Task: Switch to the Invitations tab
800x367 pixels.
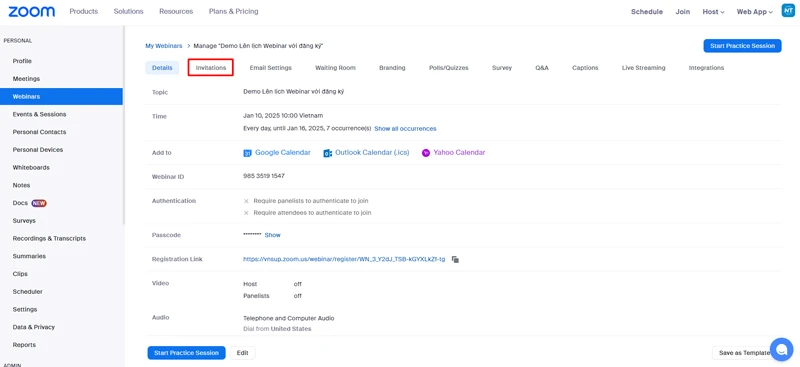Action: tap(211, 68)
